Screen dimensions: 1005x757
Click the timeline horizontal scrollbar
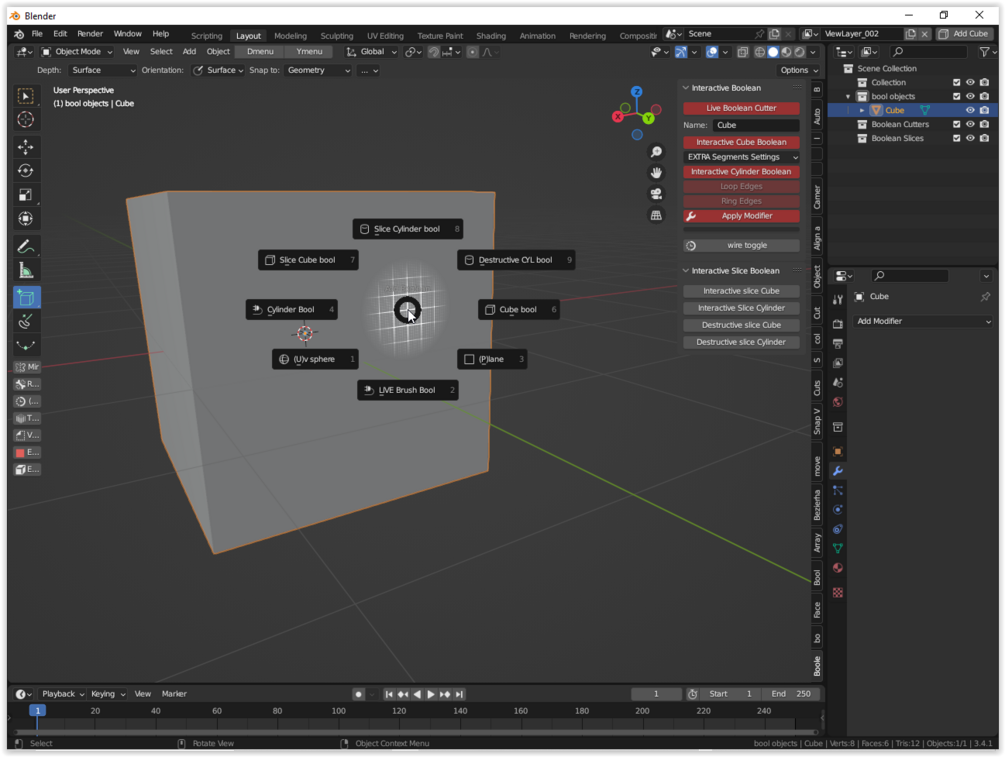(415, 732)
